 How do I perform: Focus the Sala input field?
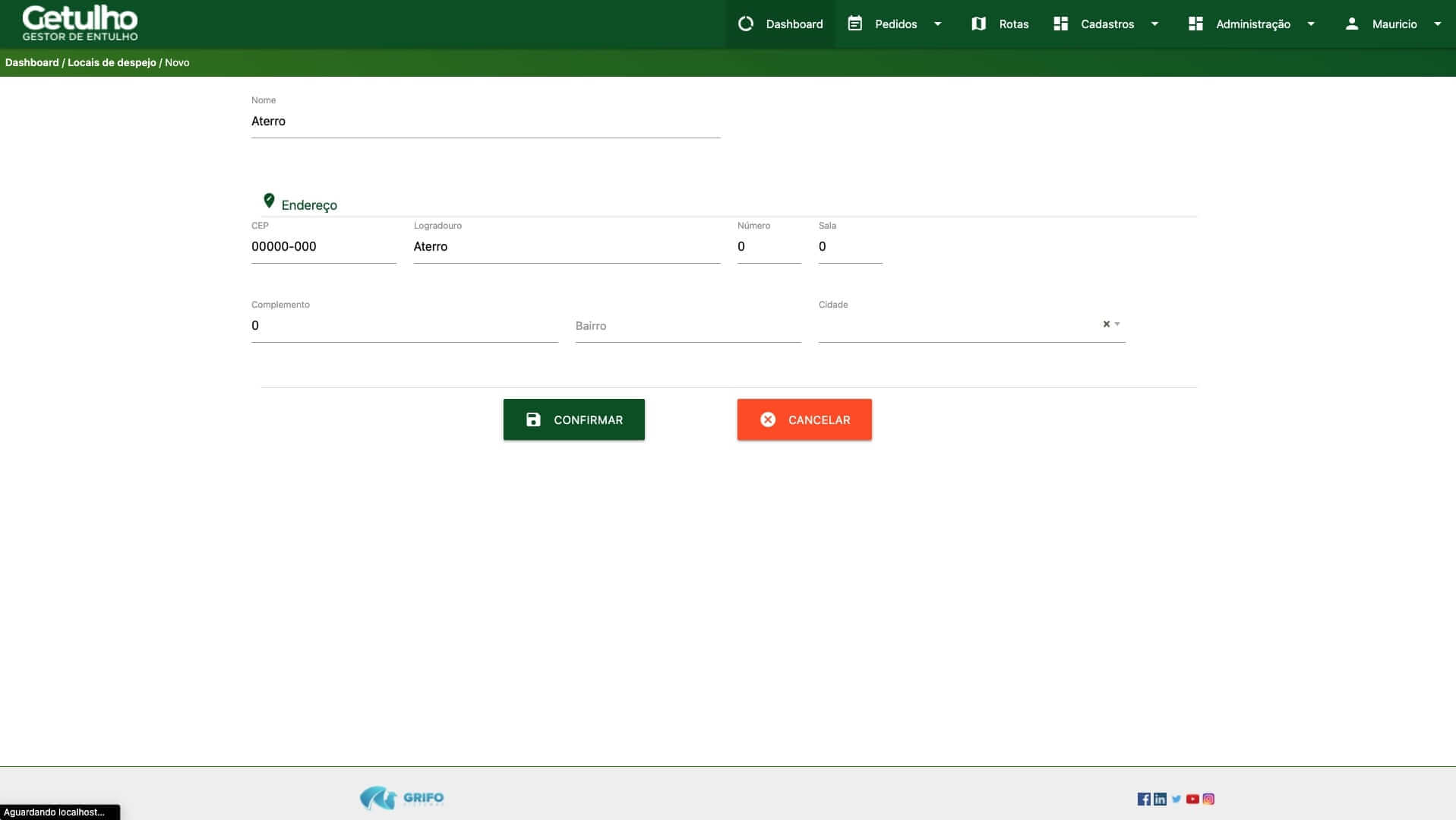point(850,247)
